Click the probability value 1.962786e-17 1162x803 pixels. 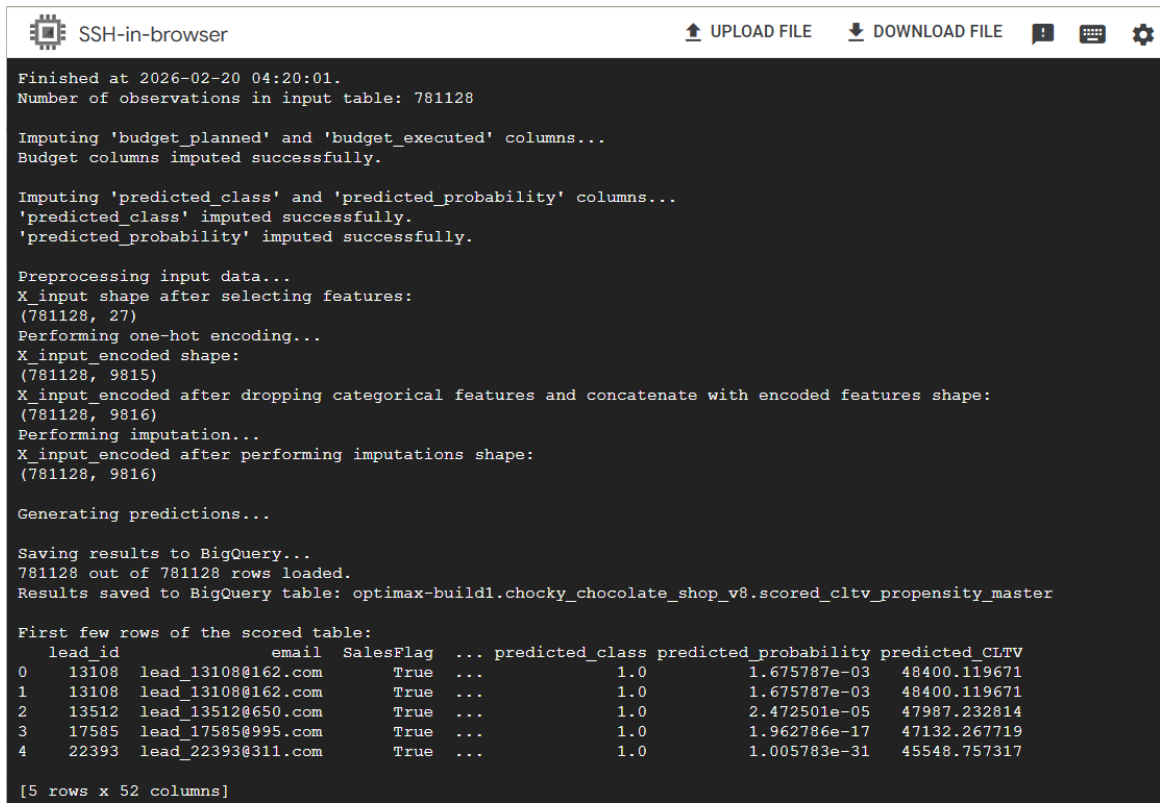pyautogui.click(x=809, y=732)
